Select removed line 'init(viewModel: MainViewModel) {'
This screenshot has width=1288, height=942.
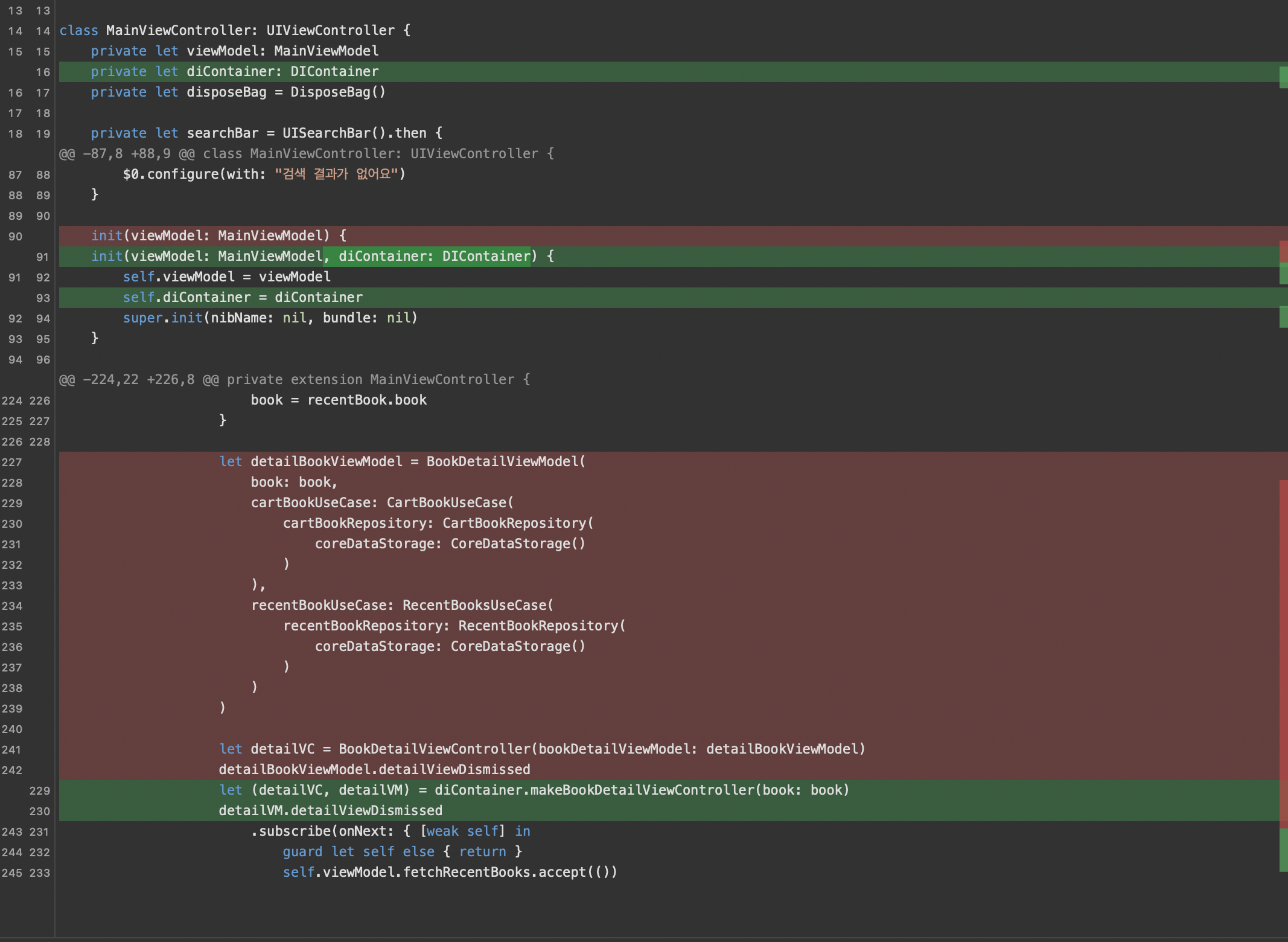218,235
